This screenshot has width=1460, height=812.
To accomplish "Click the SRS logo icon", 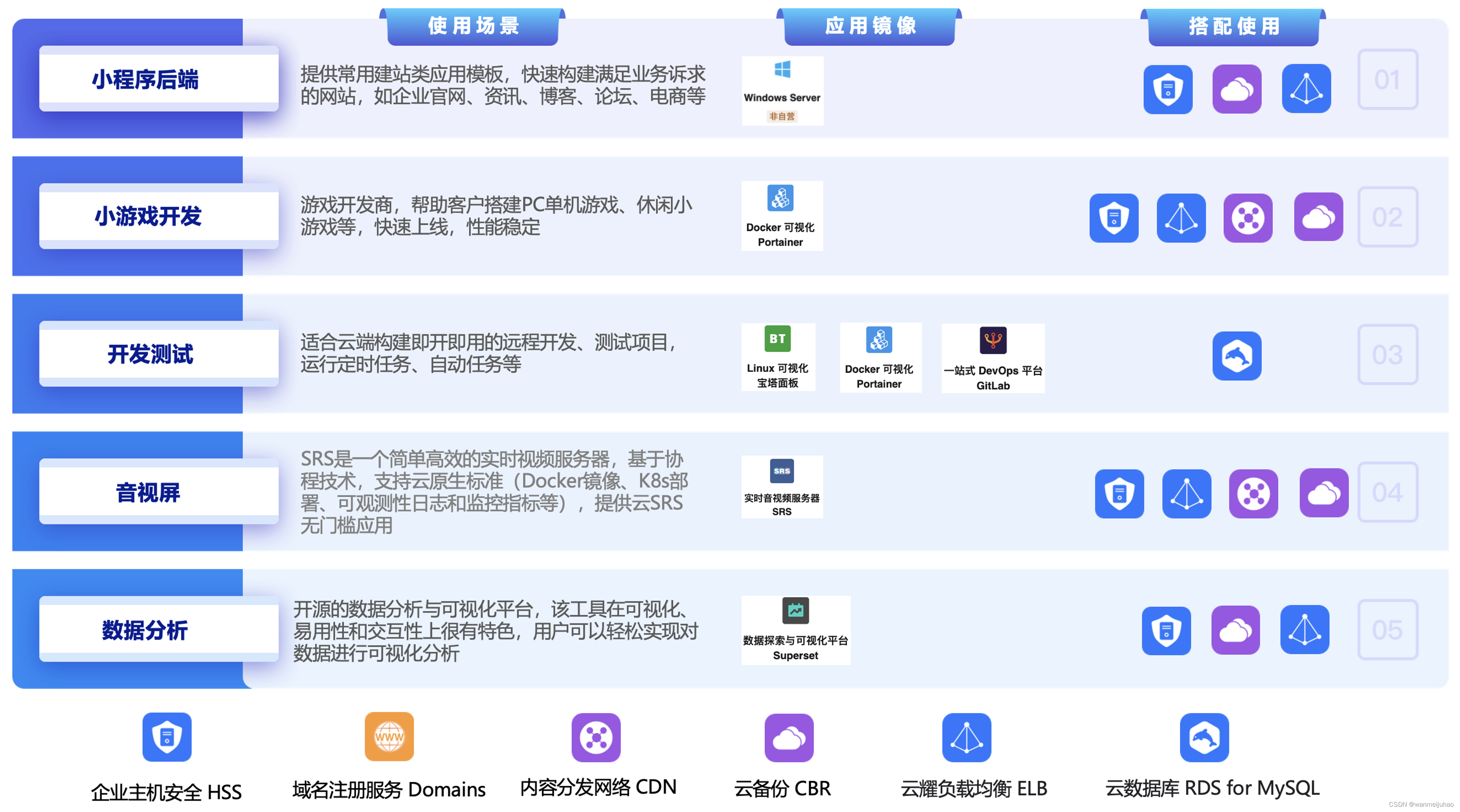I will coord(782,471).
